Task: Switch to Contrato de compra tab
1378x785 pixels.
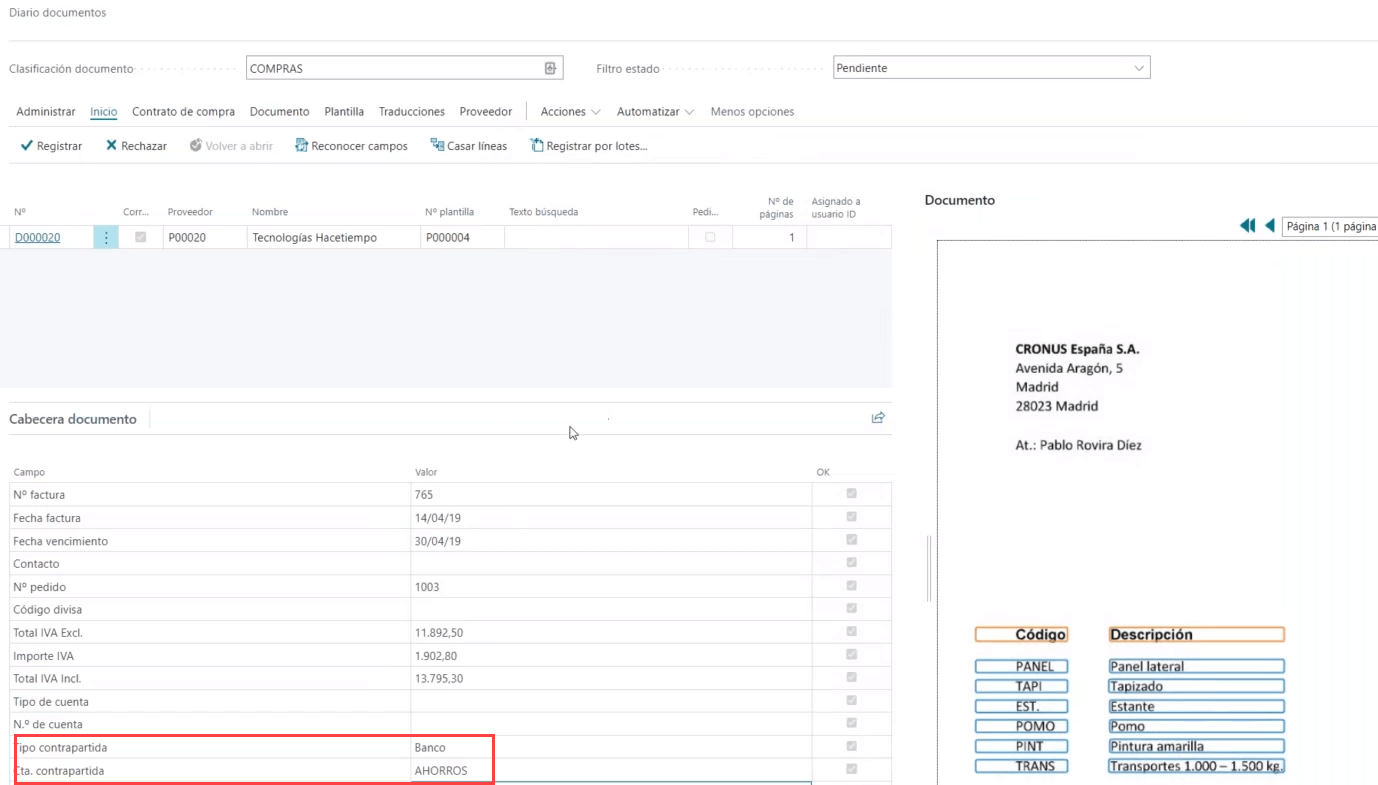Action: (183, 112)
